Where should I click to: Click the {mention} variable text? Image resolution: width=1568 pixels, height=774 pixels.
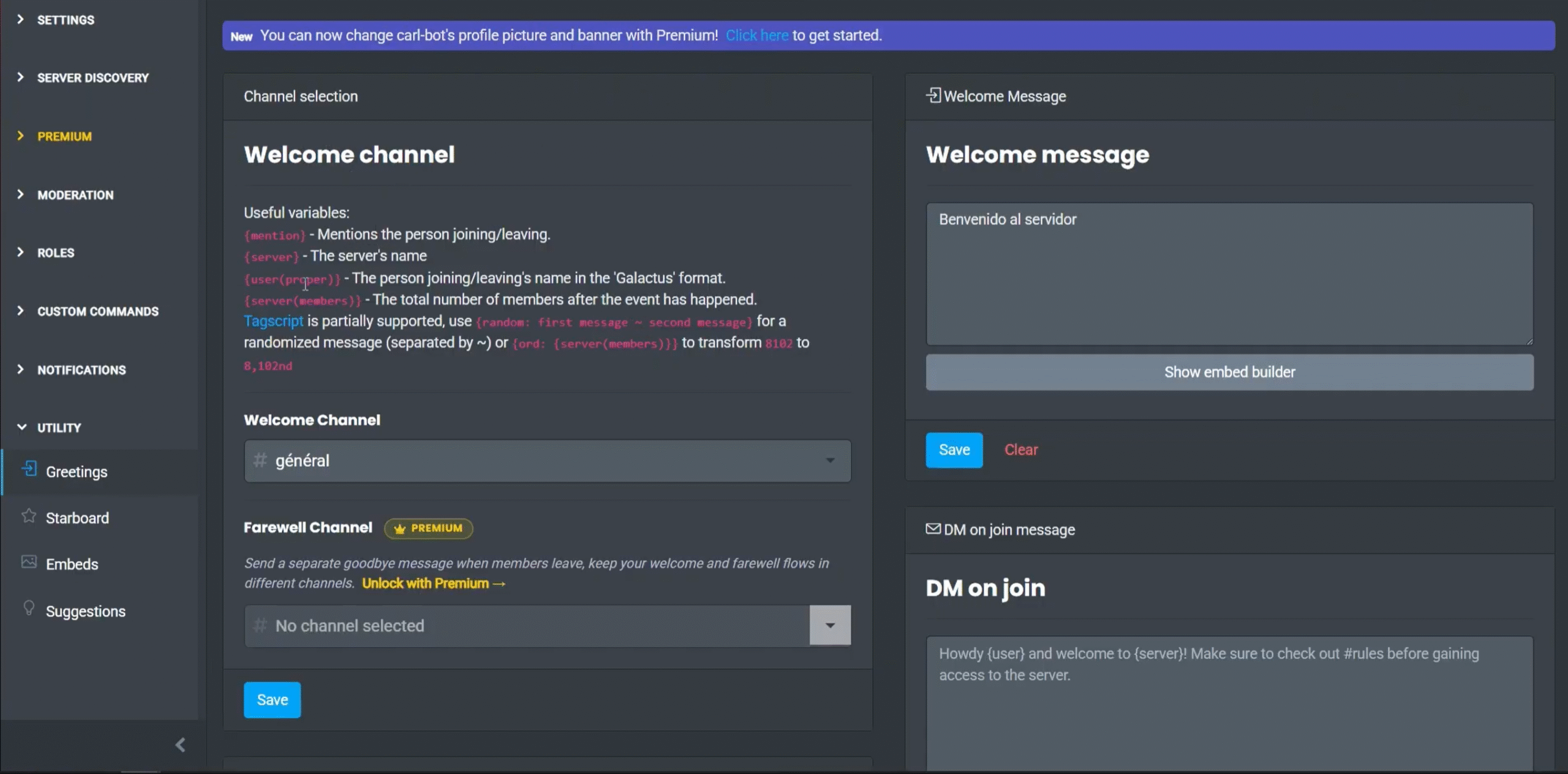(x=274, y=235)
